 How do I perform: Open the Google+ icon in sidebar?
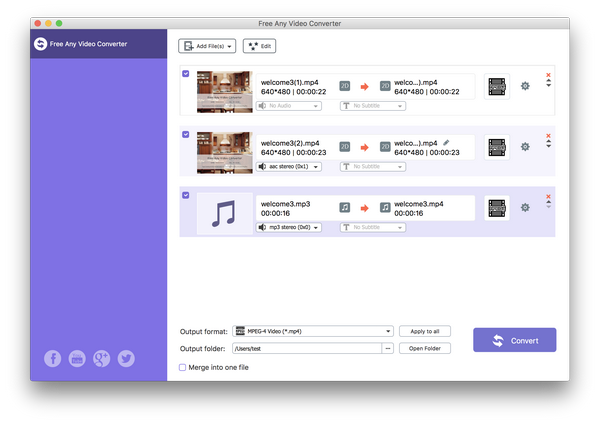101,359
